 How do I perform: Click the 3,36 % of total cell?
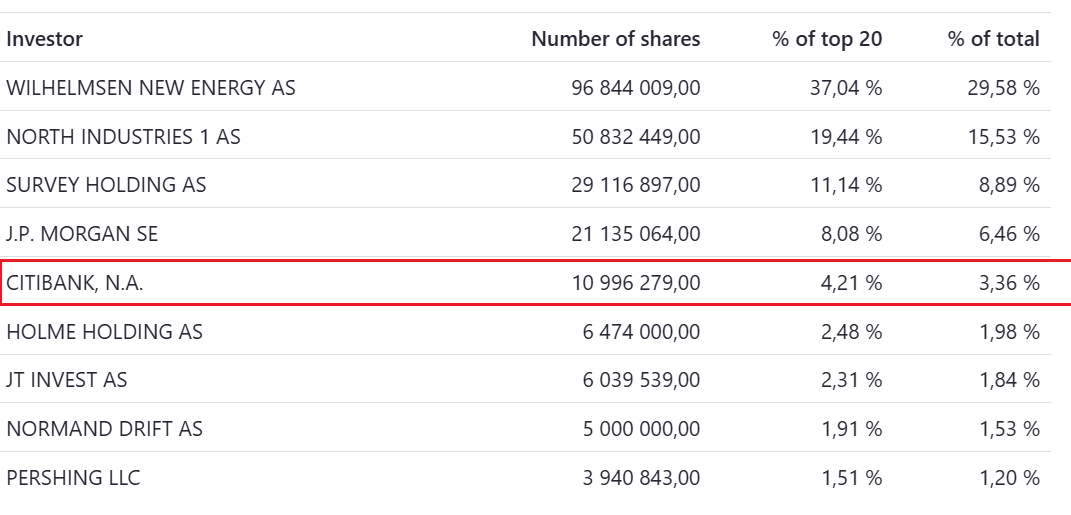[1009, 283]
